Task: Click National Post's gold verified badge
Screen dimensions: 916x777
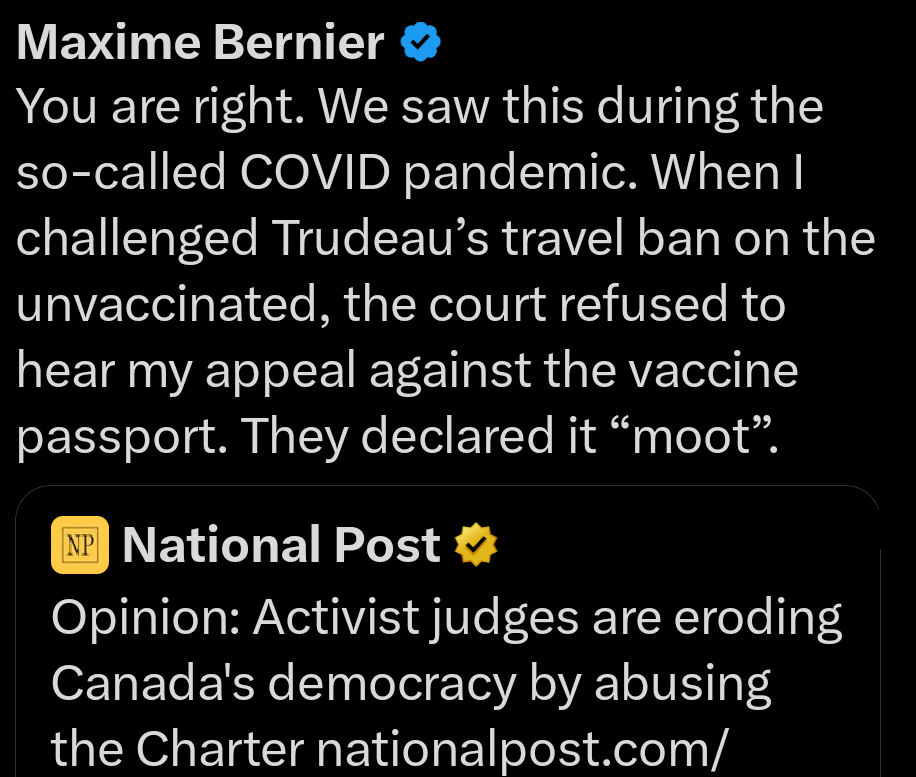Action: point(476,546)
